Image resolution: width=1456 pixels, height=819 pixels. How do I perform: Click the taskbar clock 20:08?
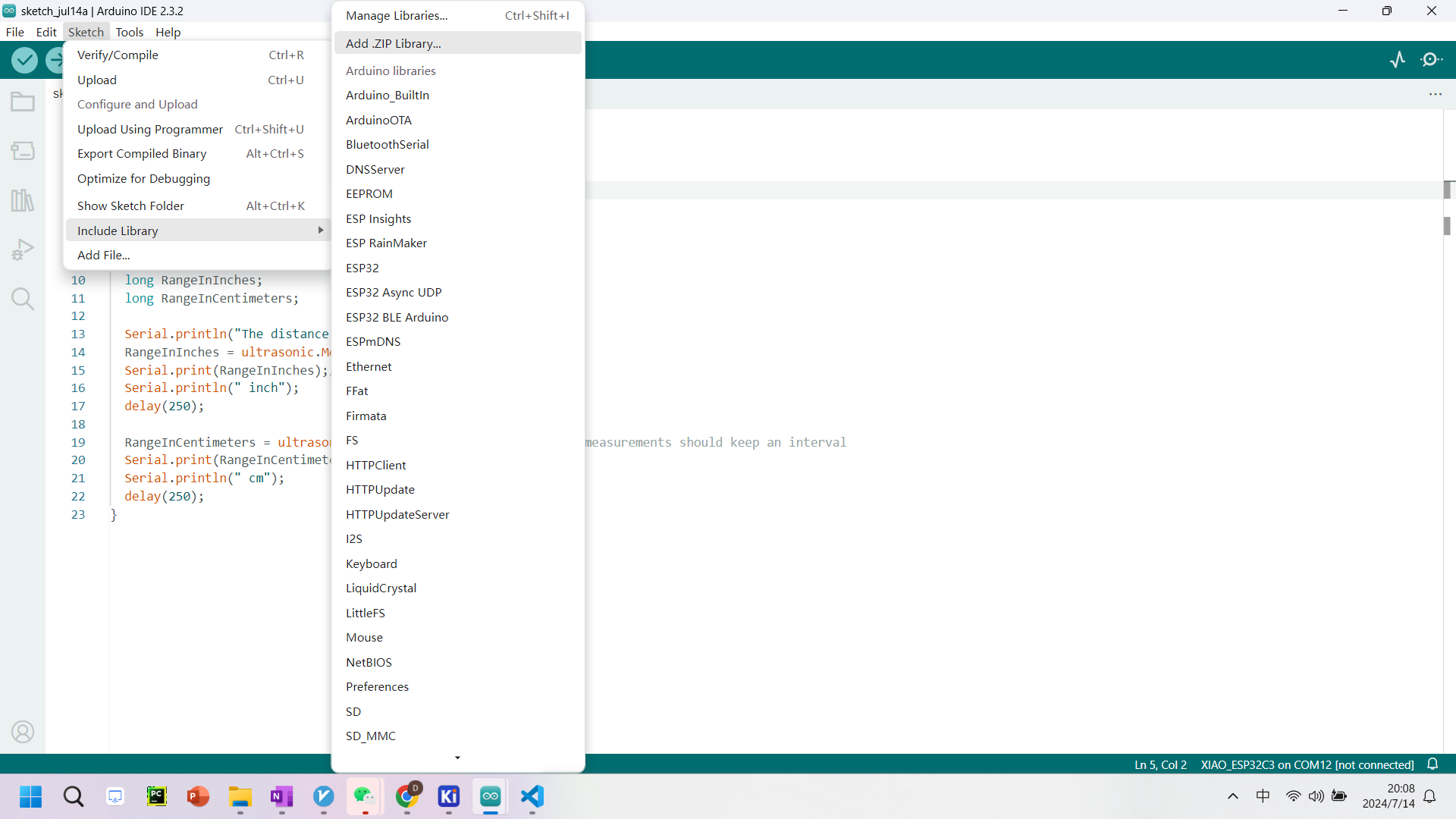coord(1401,789)
